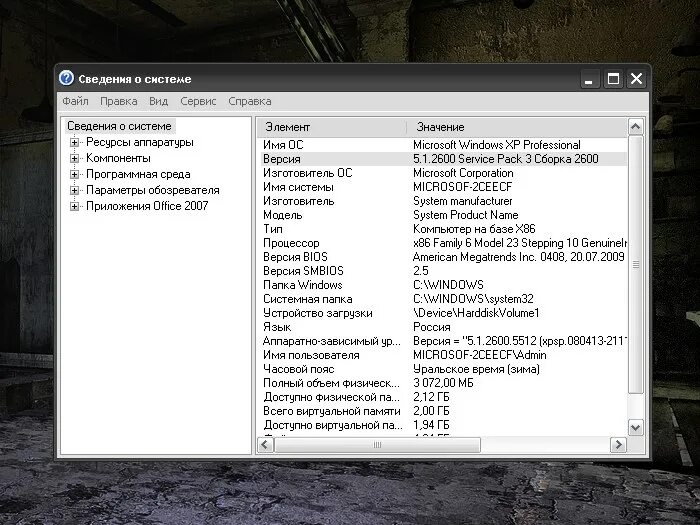Expand the Компоненты tree node

[74, 158]
